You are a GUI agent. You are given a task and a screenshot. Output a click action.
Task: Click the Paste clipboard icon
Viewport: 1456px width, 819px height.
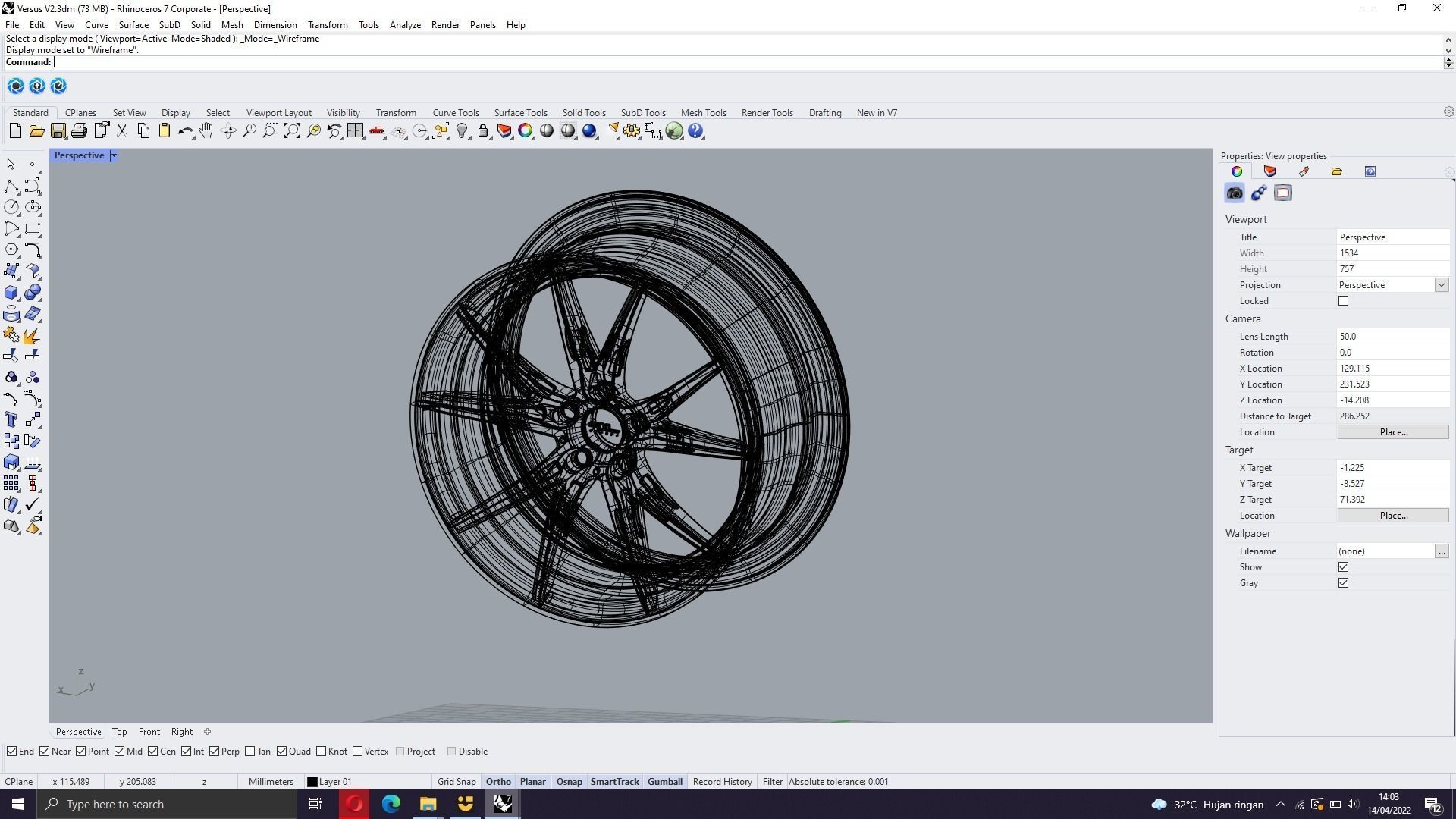click(164, 131)
